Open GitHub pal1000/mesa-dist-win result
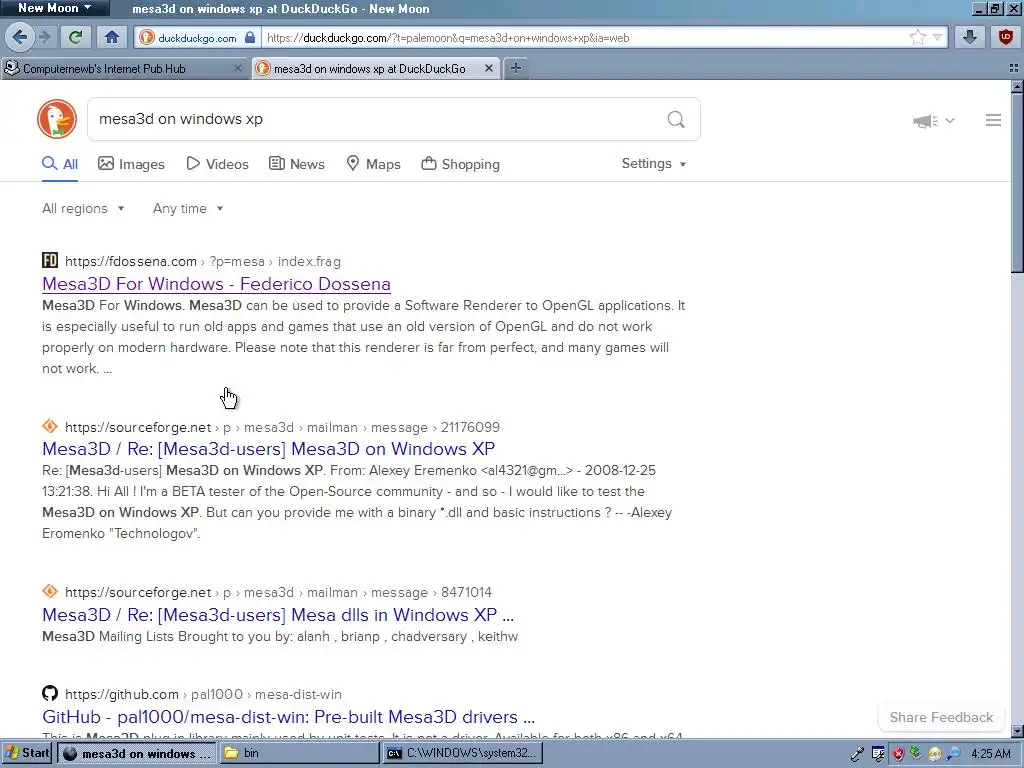Viewport: 1024px width, 768px height. point(288,717)
